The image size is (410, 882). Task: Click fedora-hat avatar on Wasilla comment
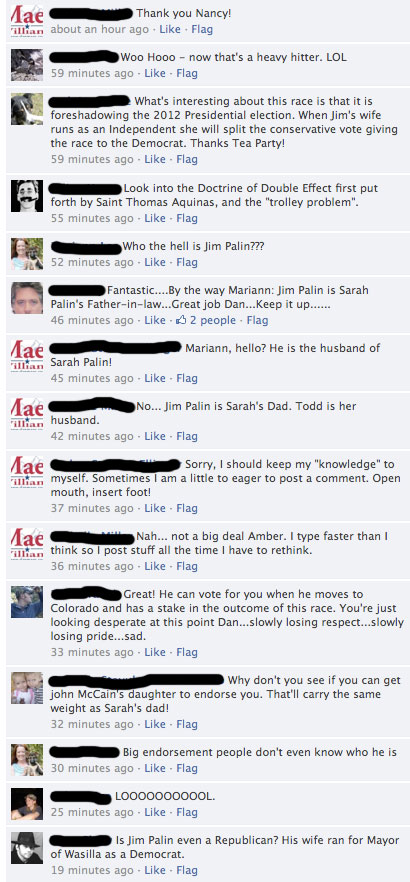(x=27, y=848)
